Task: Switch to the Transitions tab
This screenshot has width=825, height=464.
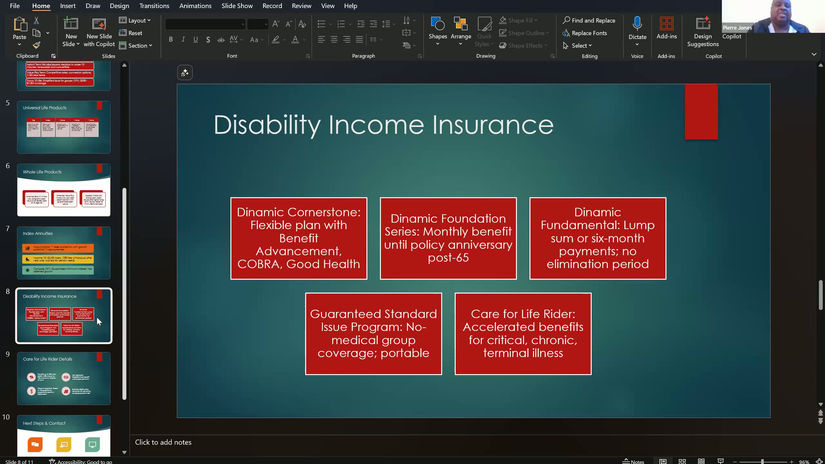Action: (154, 6)
